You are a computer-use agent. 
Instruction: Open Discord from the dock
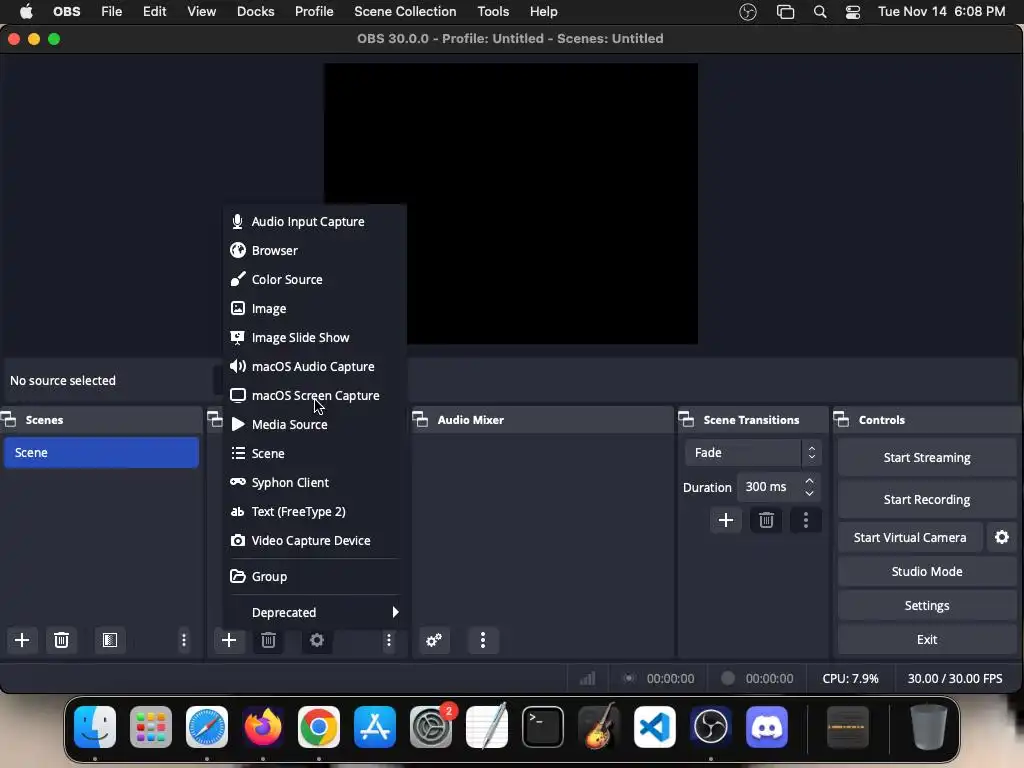tap(767, 727)
